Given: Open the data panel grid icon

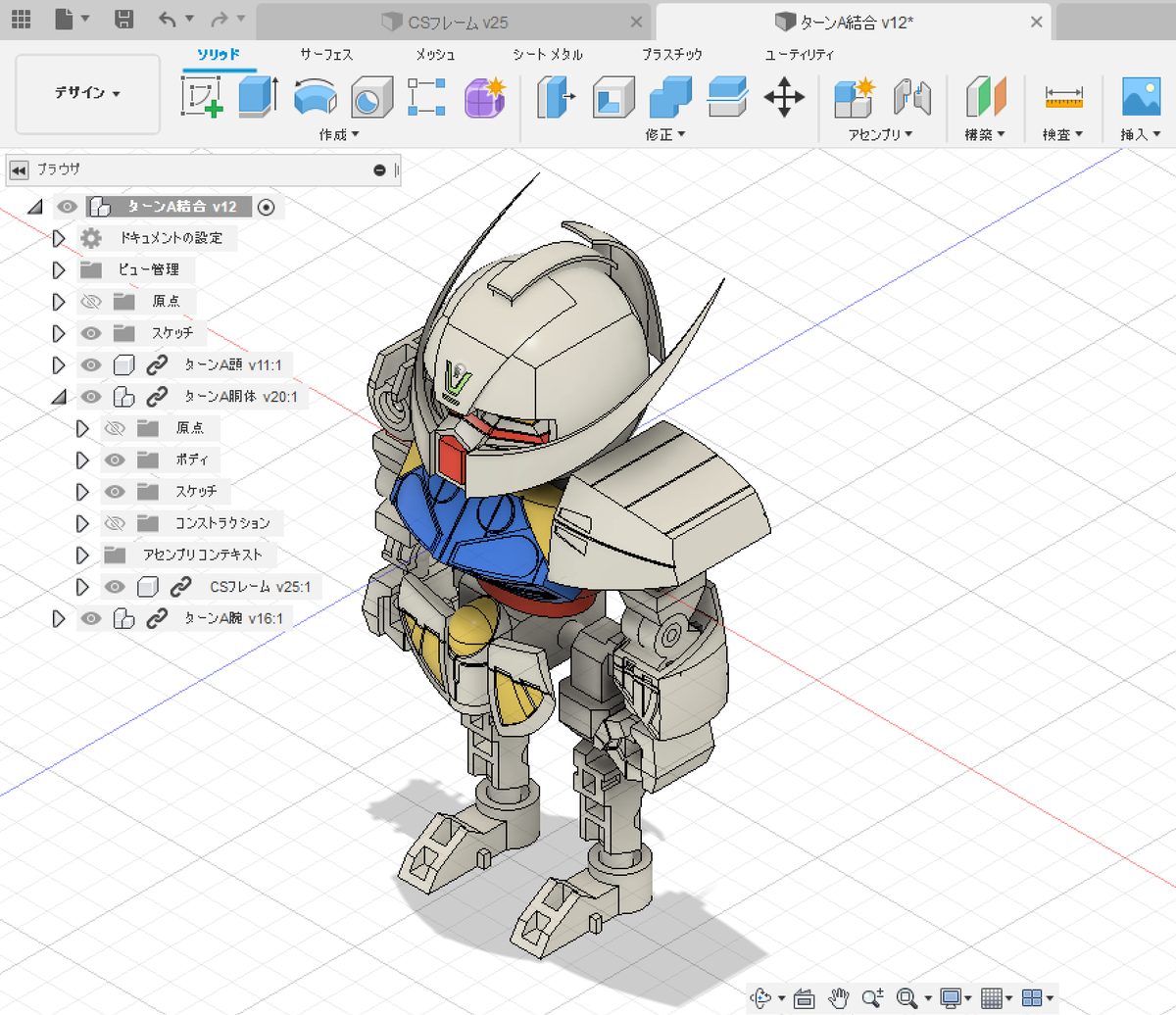Looking at the screenshot, I should pos(20,19).
